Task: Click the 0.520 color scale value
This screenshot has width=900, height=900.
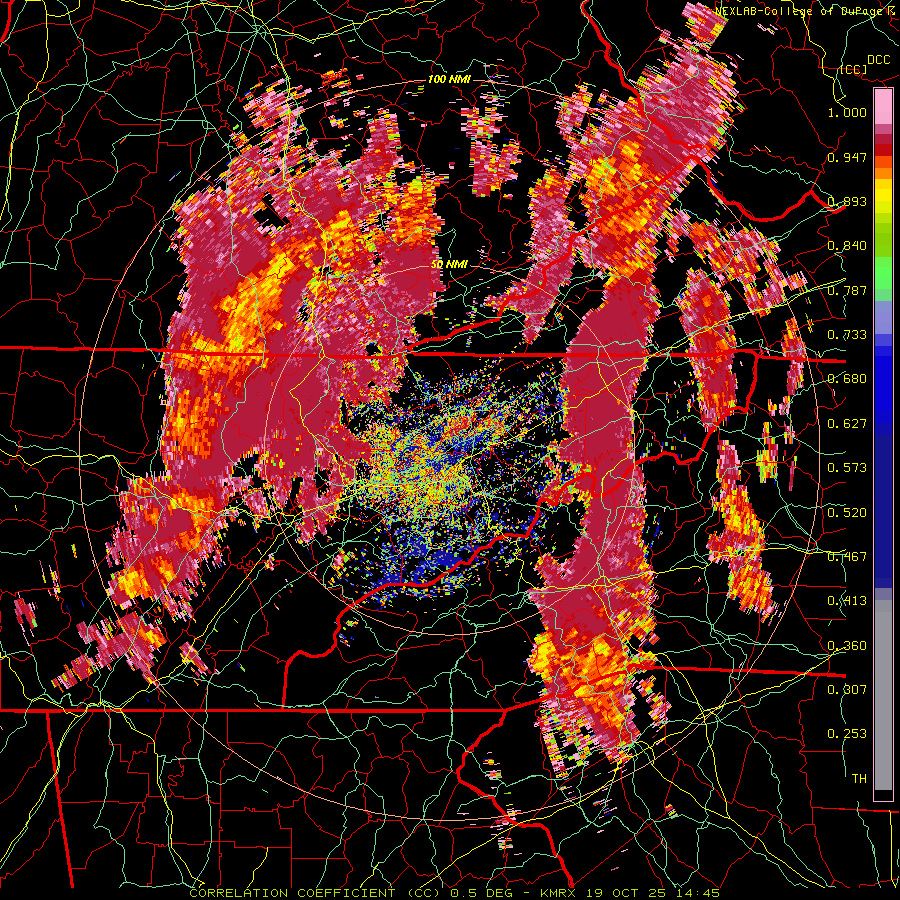Action: 847,513
